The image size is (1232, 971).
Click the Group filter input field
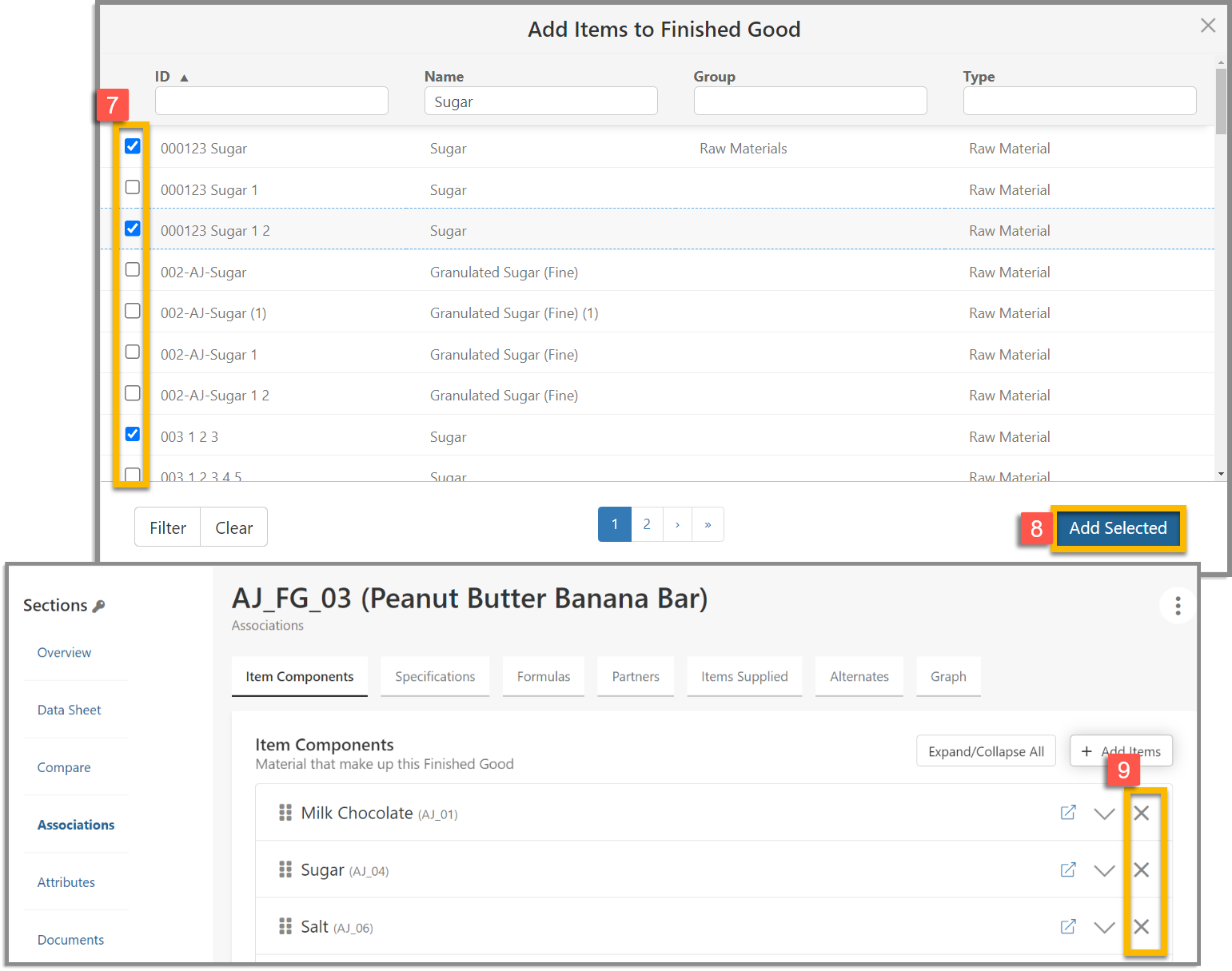(811, 101)
